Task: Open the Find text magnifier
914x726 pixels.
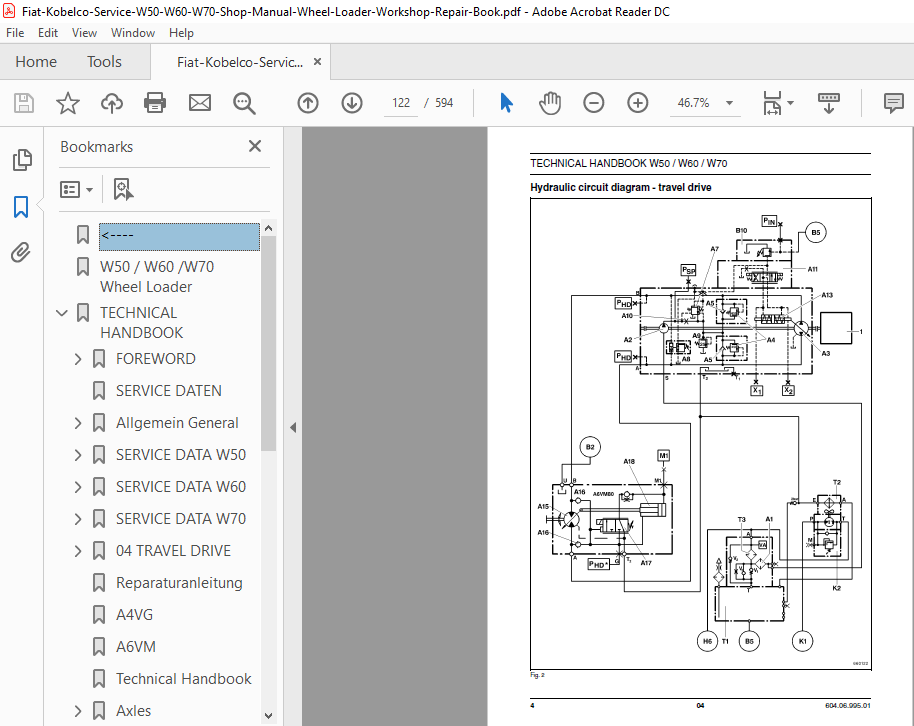Action: click(244, 103)
